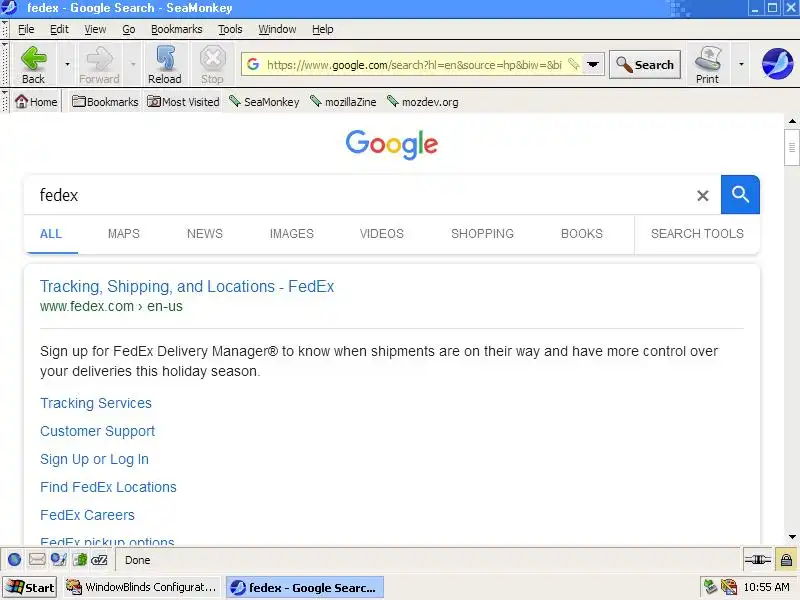This screenshot has height=600, width=800.
Task: Open Address Book icon in status bar
Action: click(80, 560)
